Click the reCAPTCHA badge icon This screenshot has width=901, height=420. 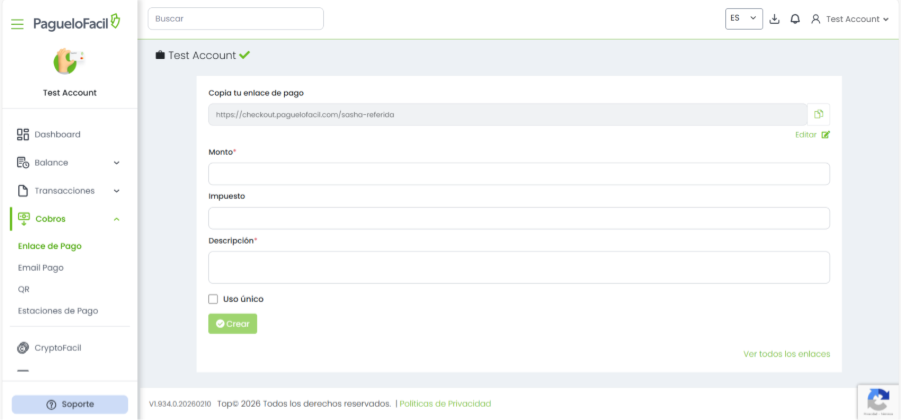pos(878,401)
